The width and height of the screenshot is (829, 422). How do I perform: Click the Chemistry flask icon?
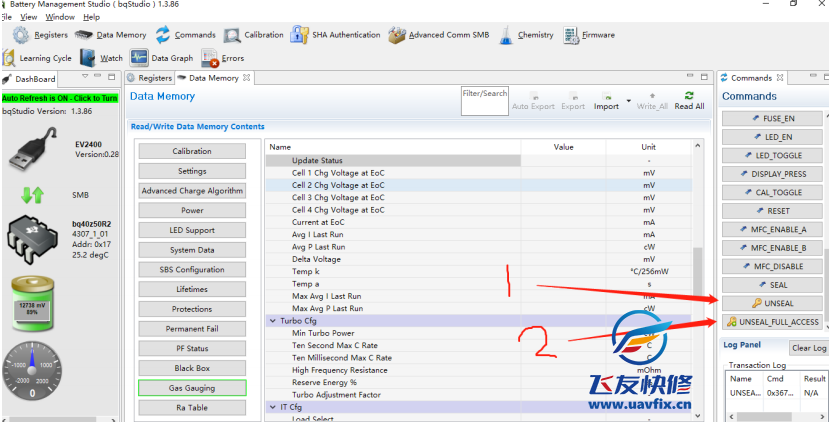tap(506, 35)
